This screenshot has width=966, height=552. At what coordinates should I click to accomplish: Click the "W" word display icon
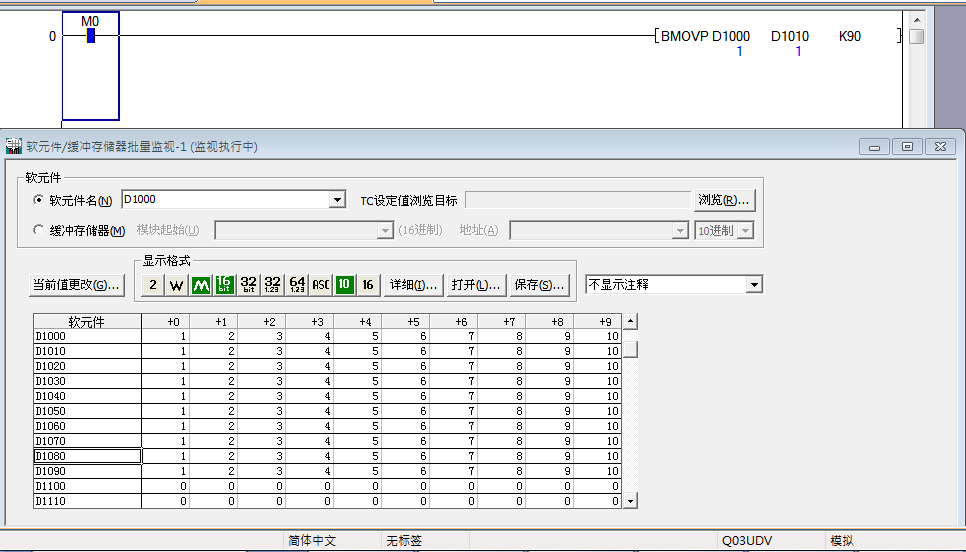click(x=176, y=285)
